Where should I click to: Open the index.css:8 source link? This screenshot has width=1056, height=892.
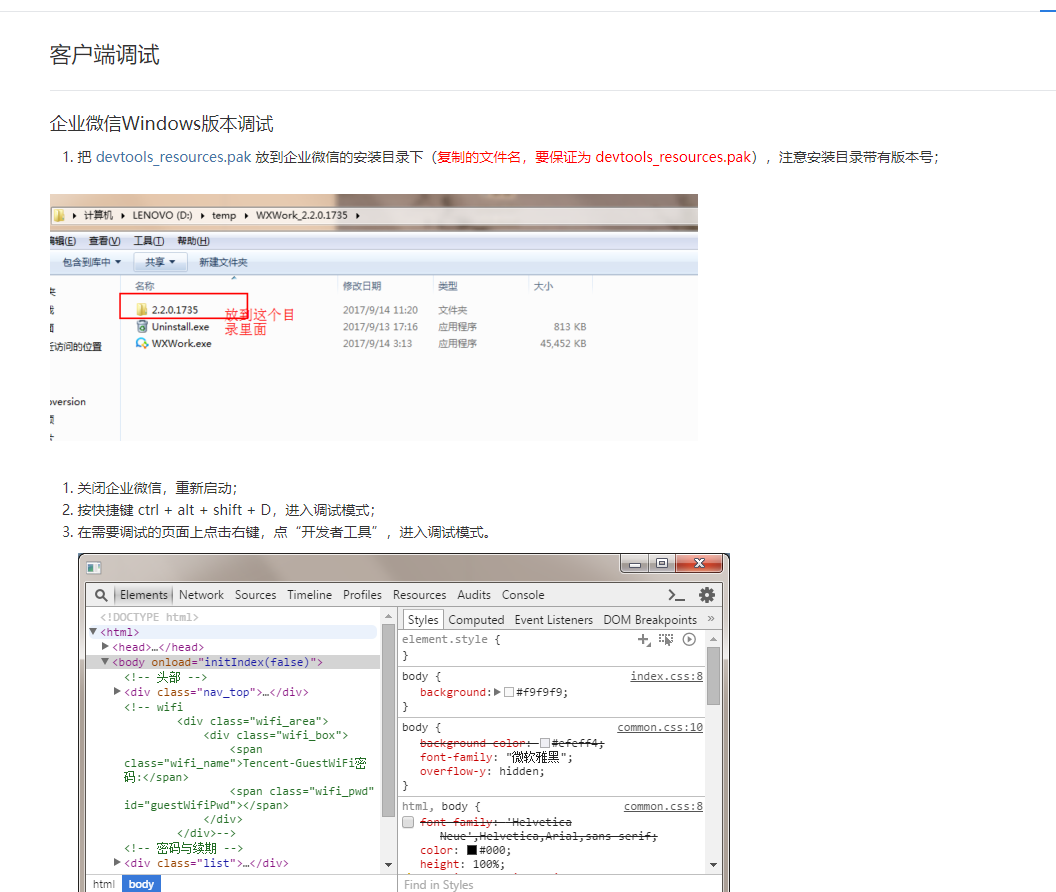[x=667, y=676]
